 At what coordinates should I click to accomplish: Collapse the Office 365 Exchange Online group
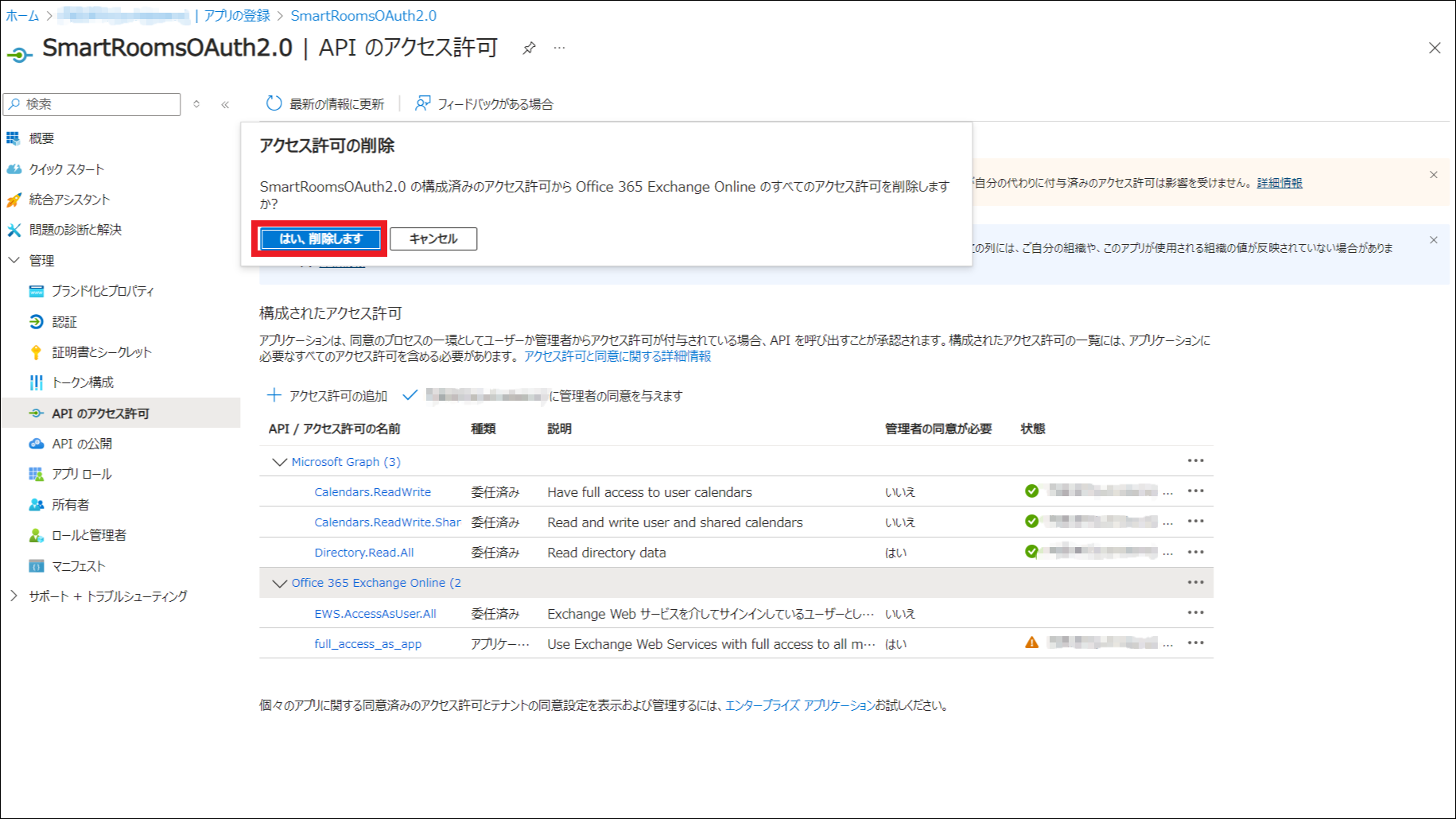coord(279,583)
